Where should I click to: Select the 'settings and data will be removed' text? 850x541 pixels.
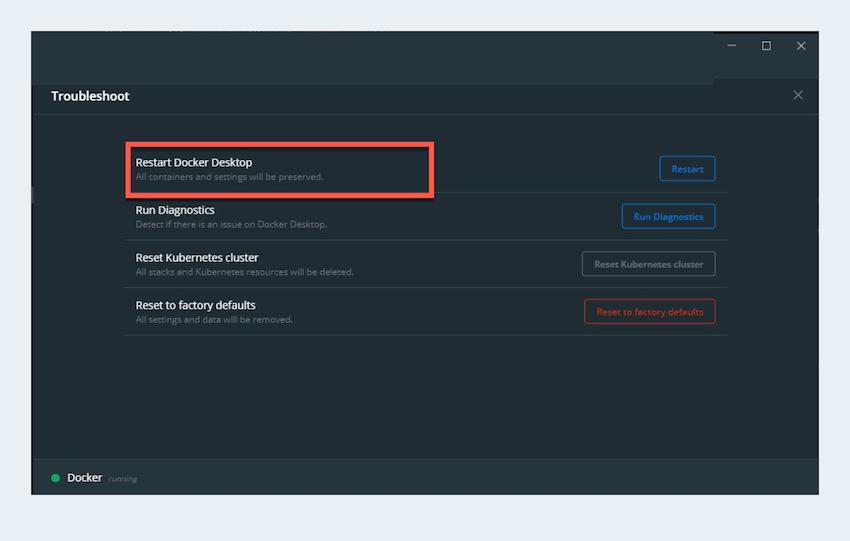coord(214,320)
